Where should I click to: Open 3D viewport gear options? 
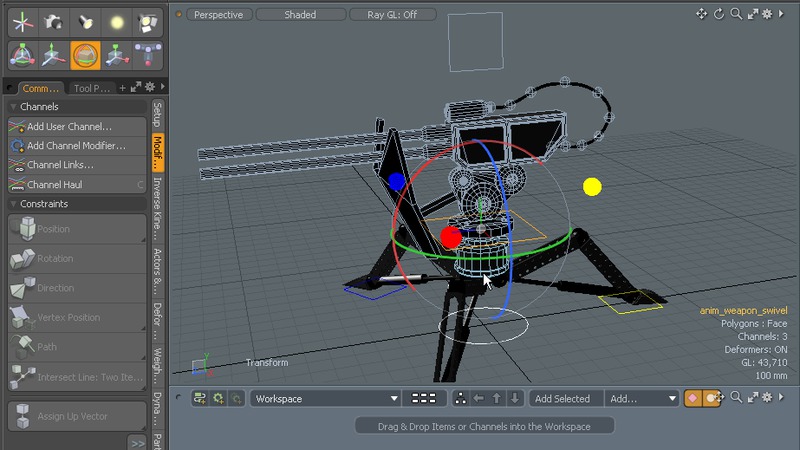(x=767, y=14)
